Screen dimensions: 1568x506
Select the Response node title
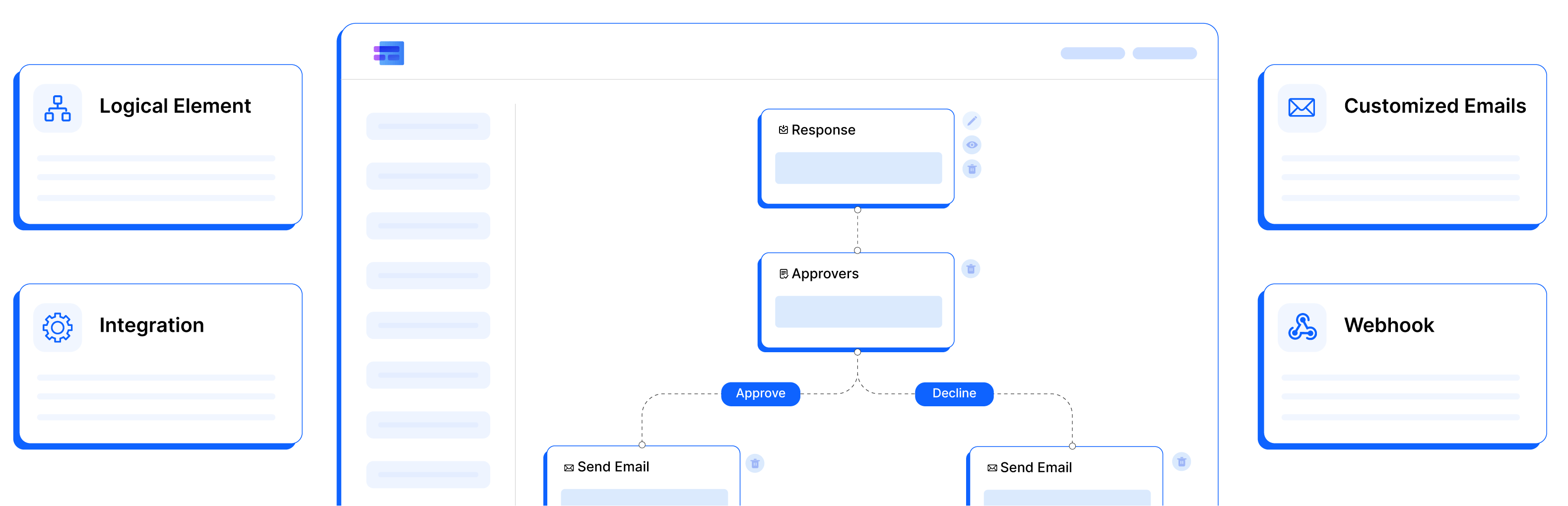823,129
